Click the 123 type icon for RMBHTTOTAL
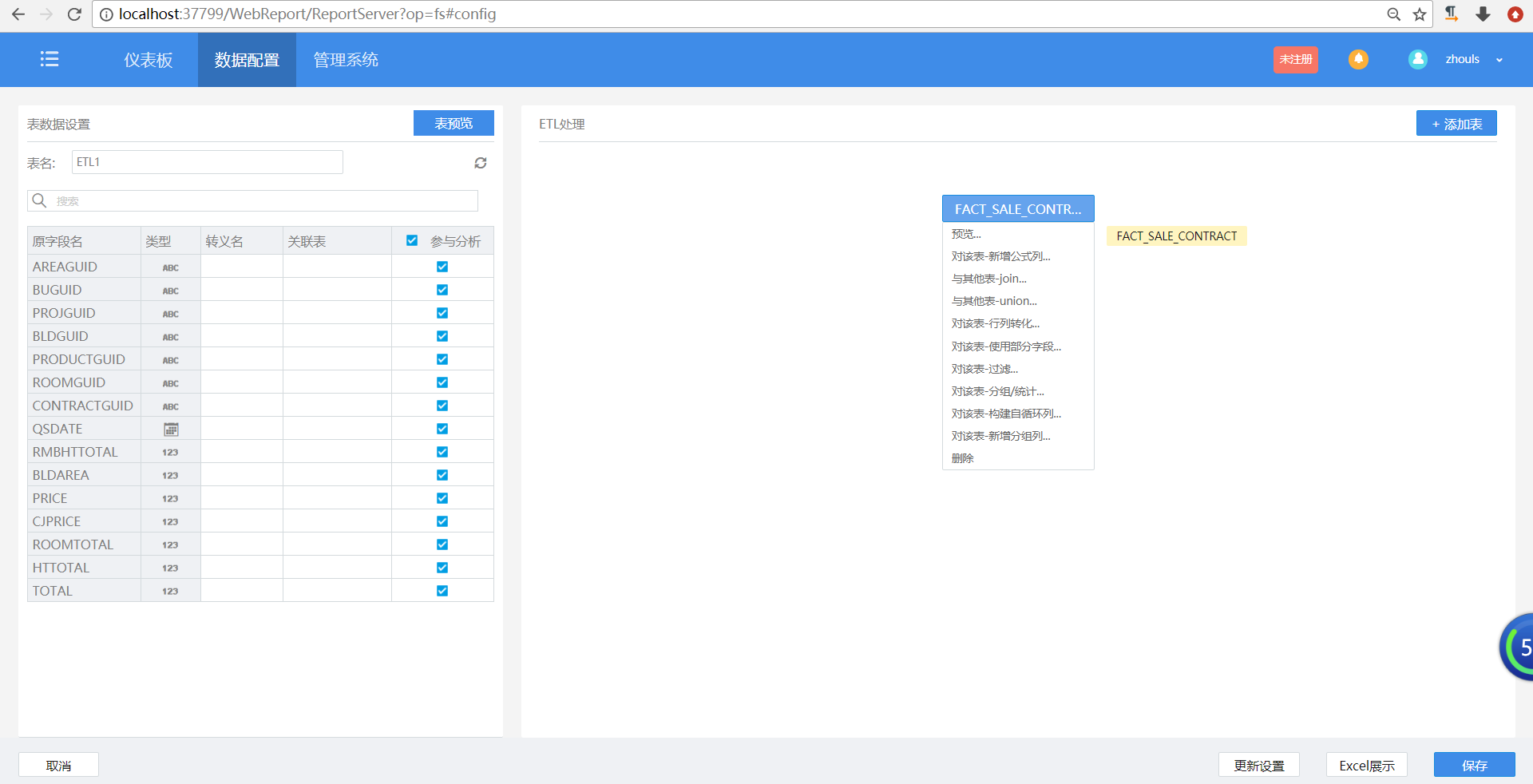Viewport: 1533px width, 784px height. click(170, 453)
